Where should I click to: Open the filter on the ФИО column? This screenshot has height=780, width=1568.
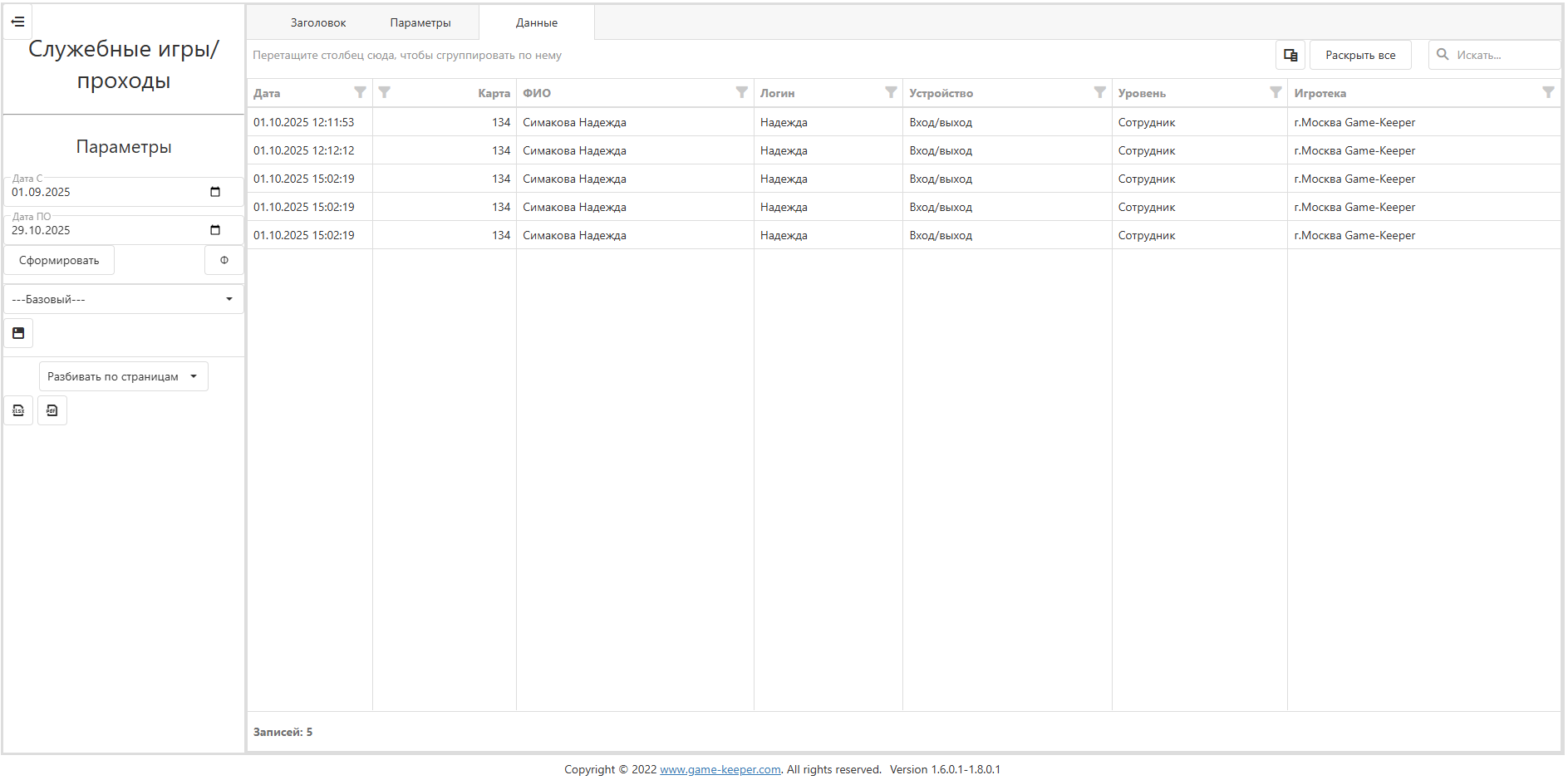click(741, 92)
